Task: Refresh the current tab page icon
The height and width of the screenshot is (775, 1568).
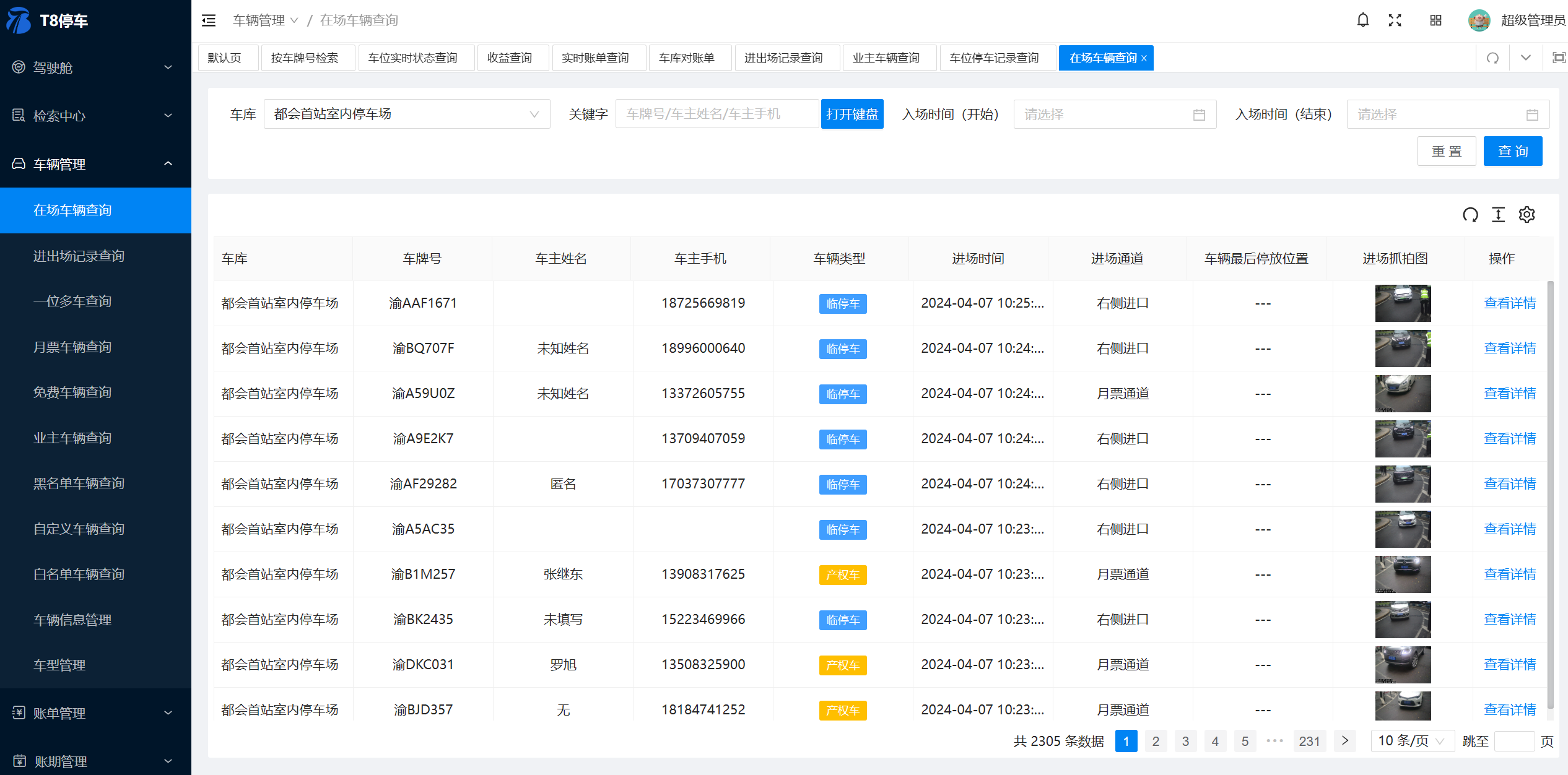Action: 1492,58
